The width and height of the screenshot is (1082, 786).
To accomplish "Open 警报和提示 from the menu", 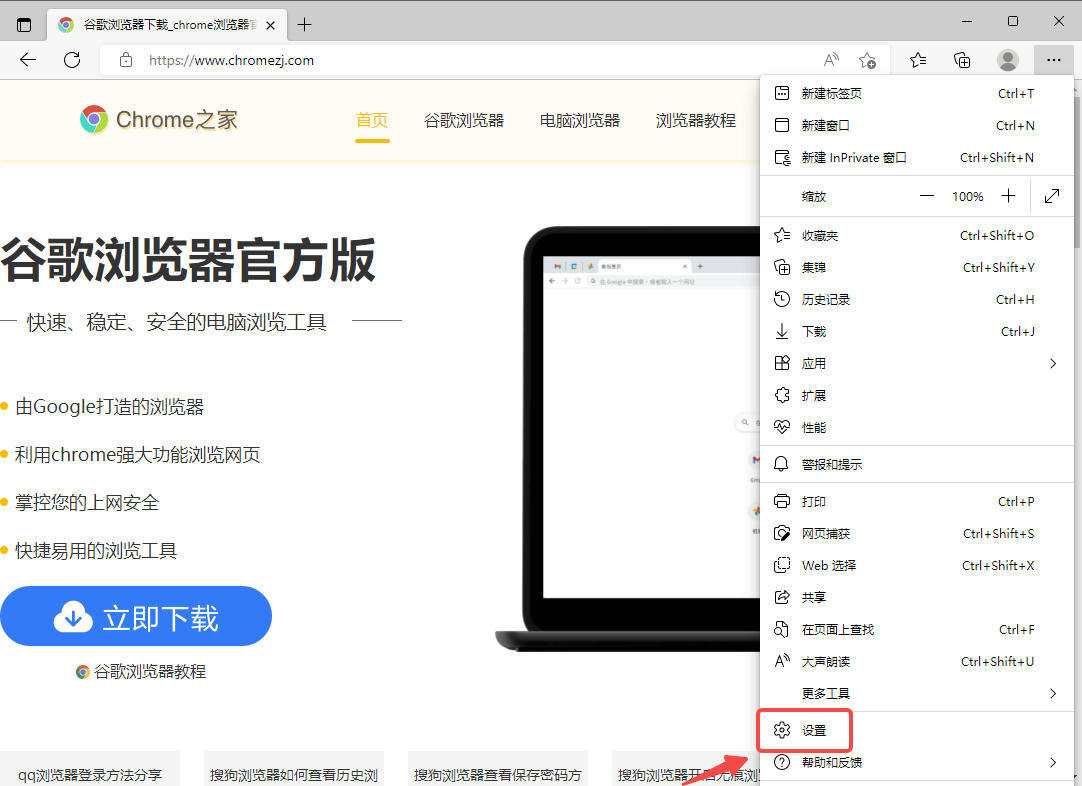I will (x=916, y=464).
